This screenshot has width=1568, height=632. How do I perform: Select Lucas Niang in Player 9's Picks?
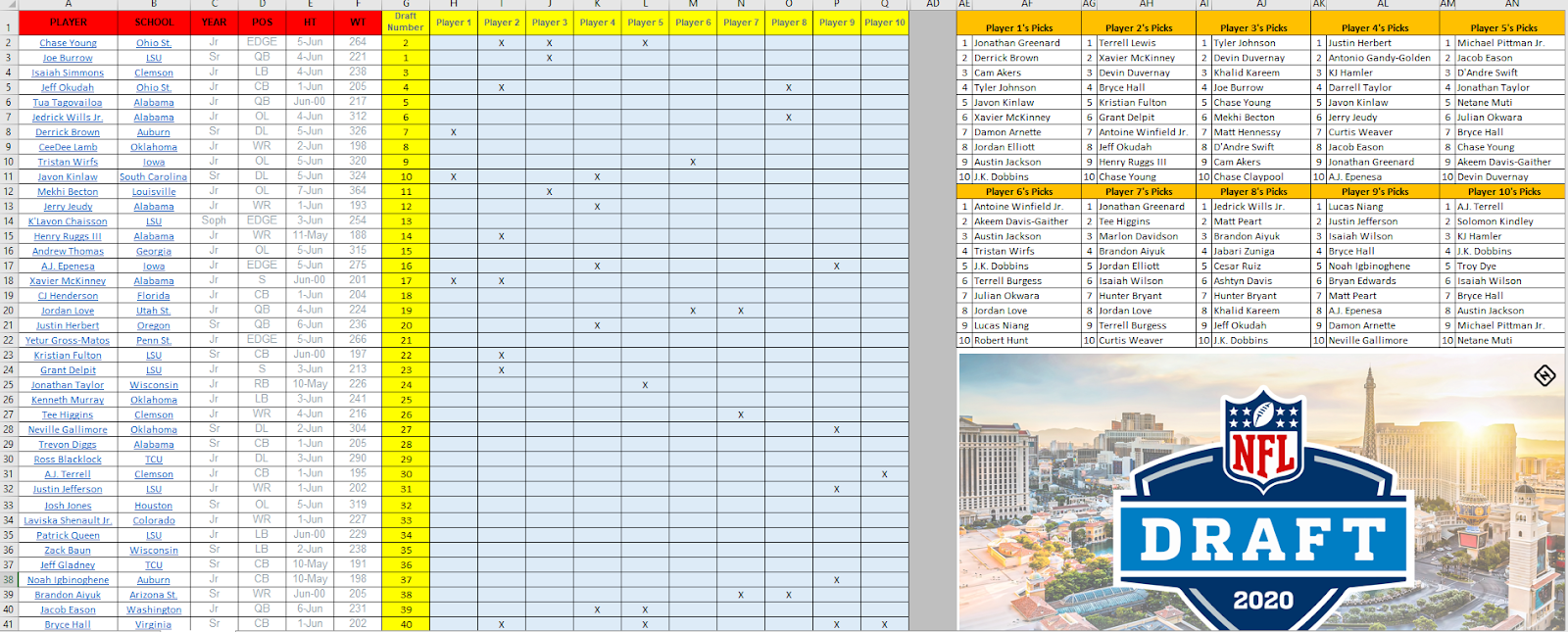tap(1355, 207)
